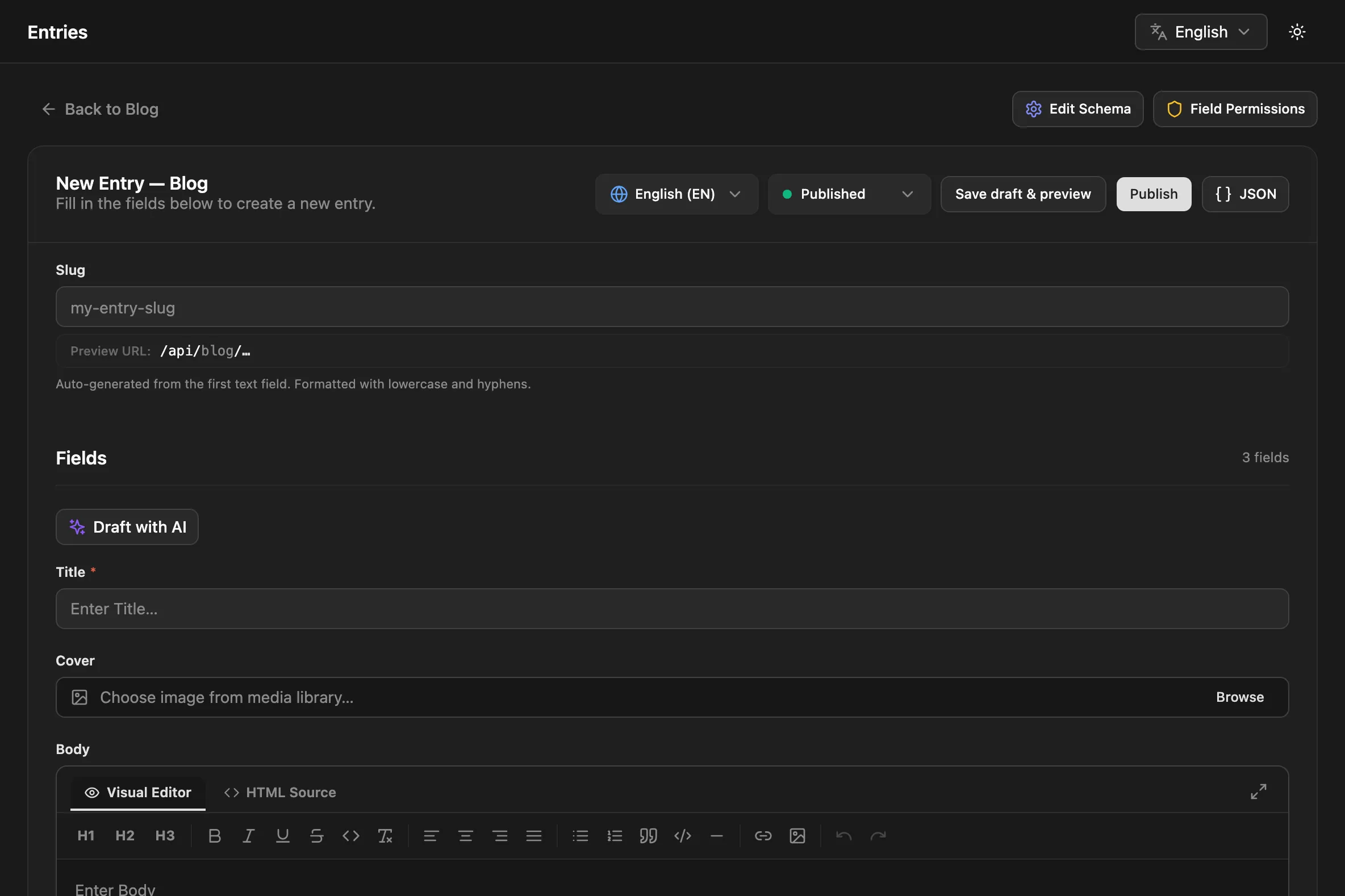Viewport: 1345px width, 896px height.
Task: Focus the Slug input field
Action: 672,307
